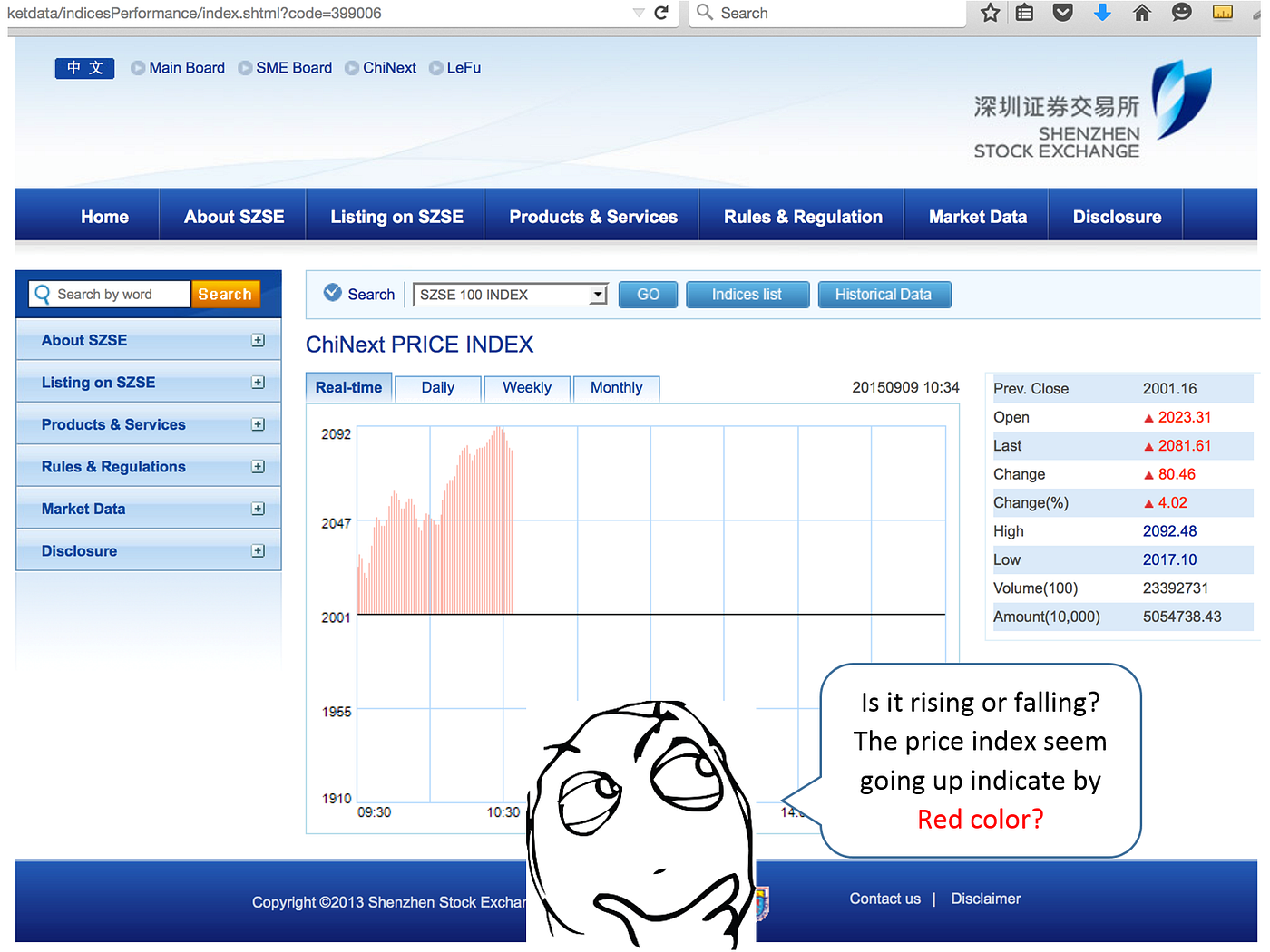This screenshot has width=1270, height=952.
Task: Open the Main Board link
Action: tap(187, 68)
